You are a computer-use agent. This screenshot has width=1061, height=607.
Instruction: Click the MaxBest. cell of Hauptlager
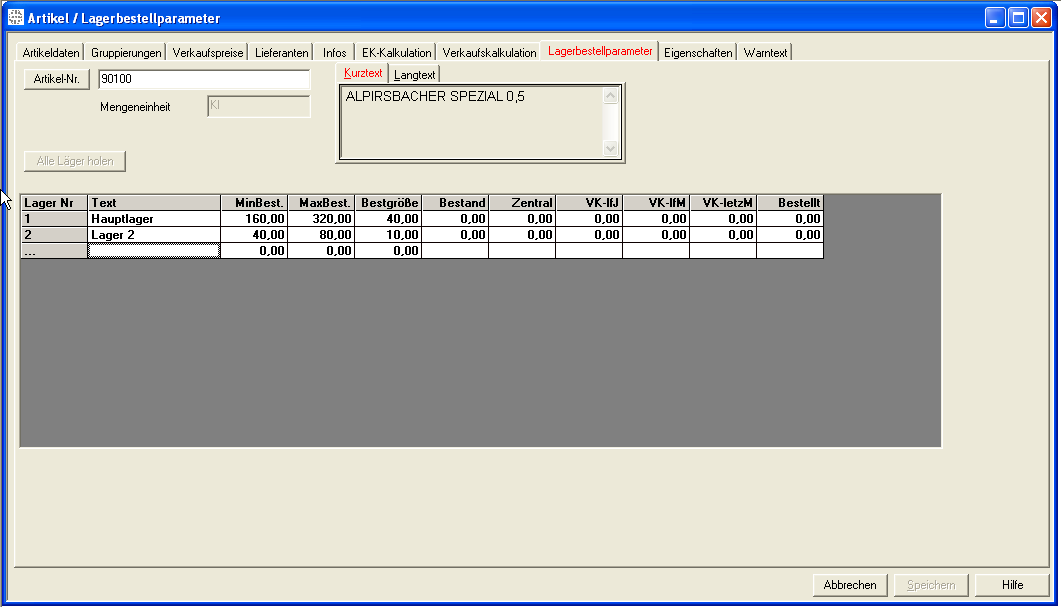[321, 218]
